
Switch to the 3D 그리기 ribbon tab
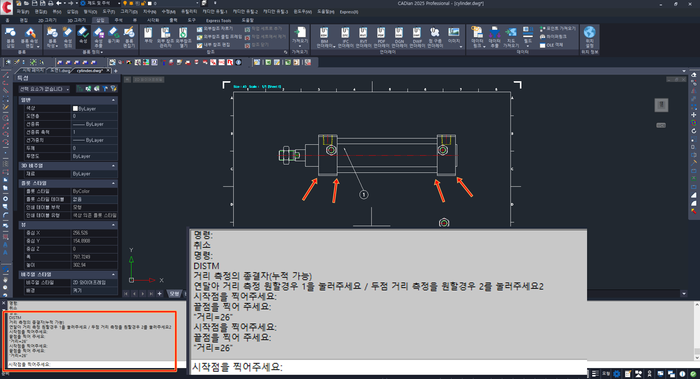[x=76, y=21]
